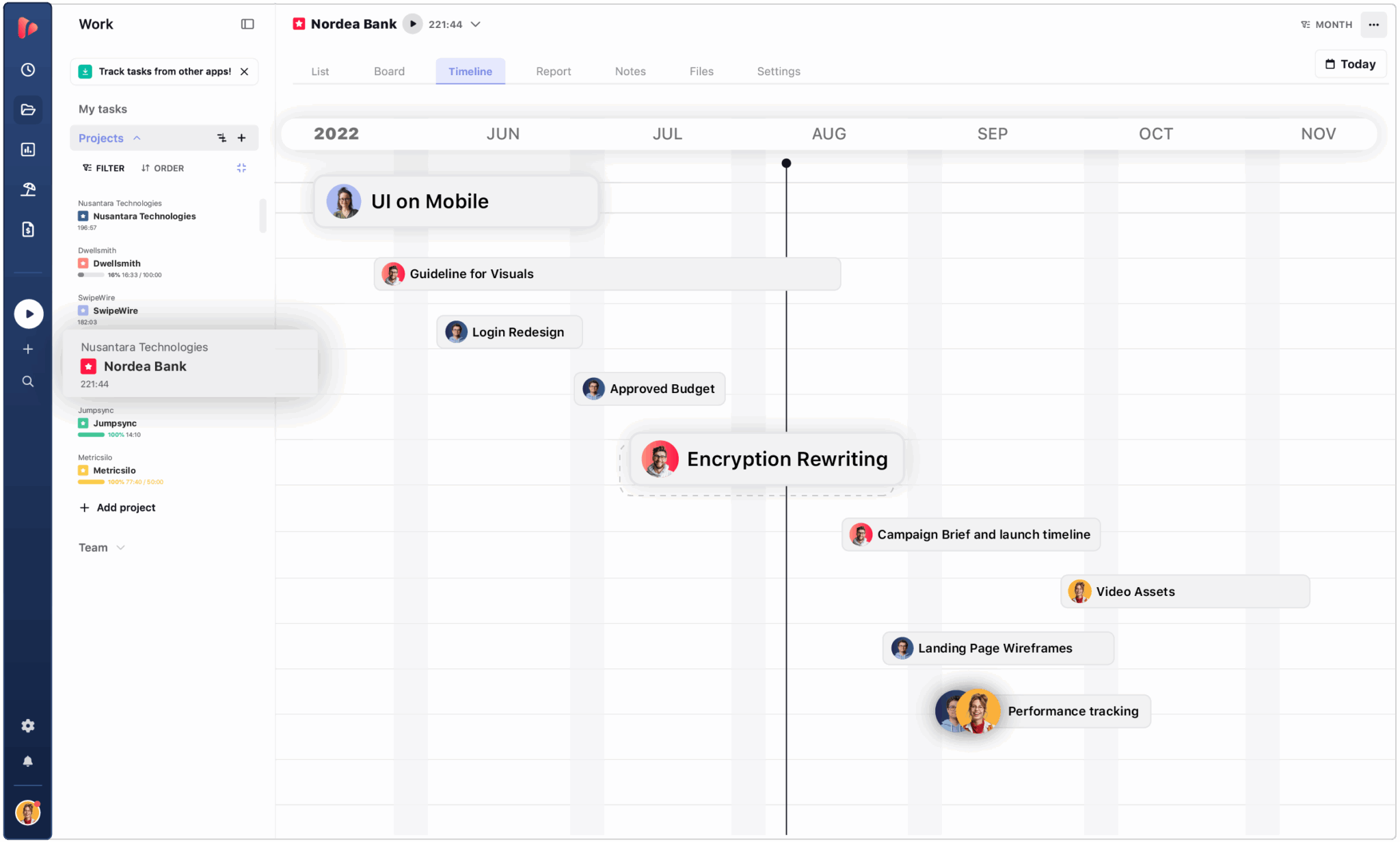Open the time tracking clock panel

tap(28, 69)
